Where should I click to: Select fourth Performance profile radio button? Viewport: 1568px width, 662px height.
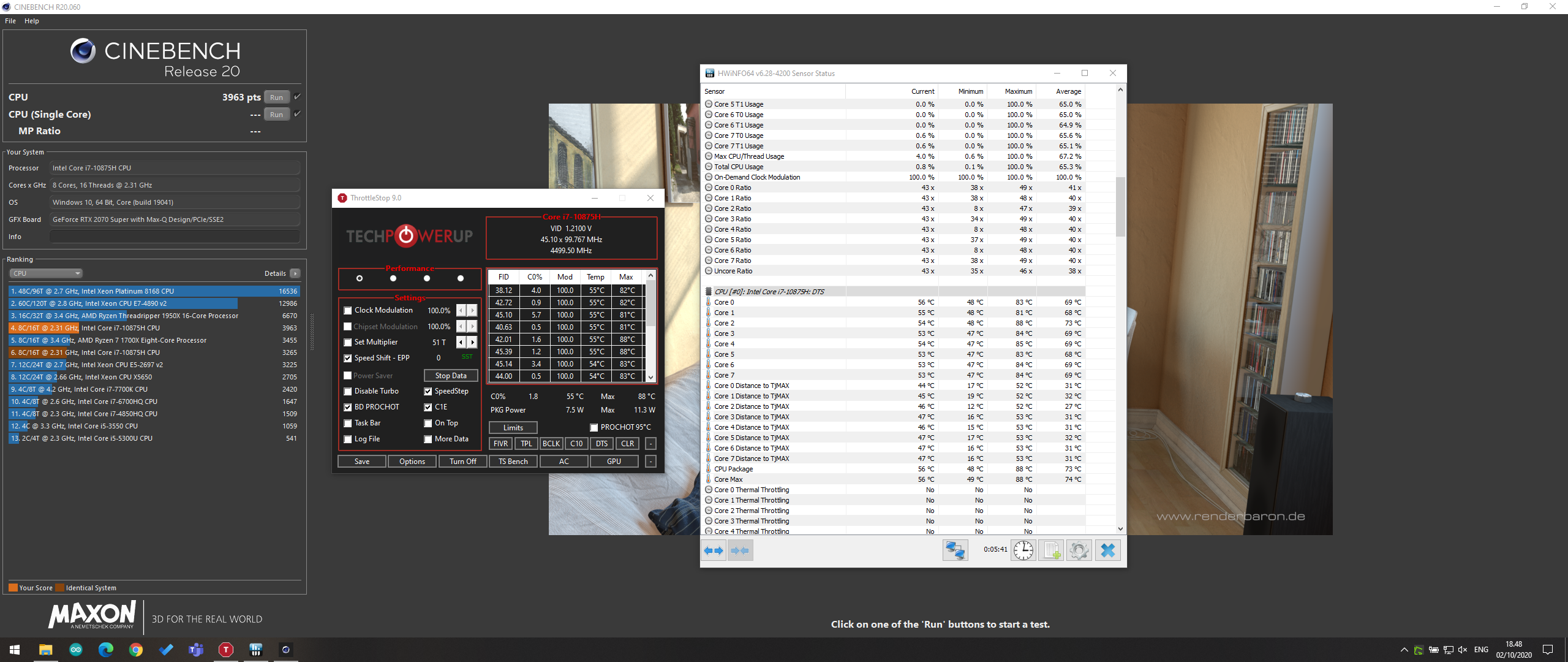coord(461,278)
